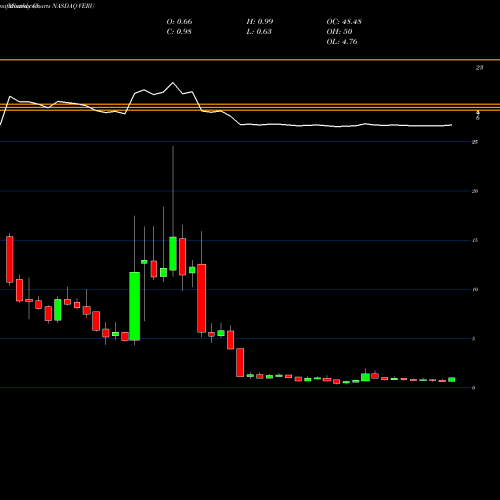Click the peak of the white indicator line
This screenshot has height=500, width=500.
click(173, 82)
